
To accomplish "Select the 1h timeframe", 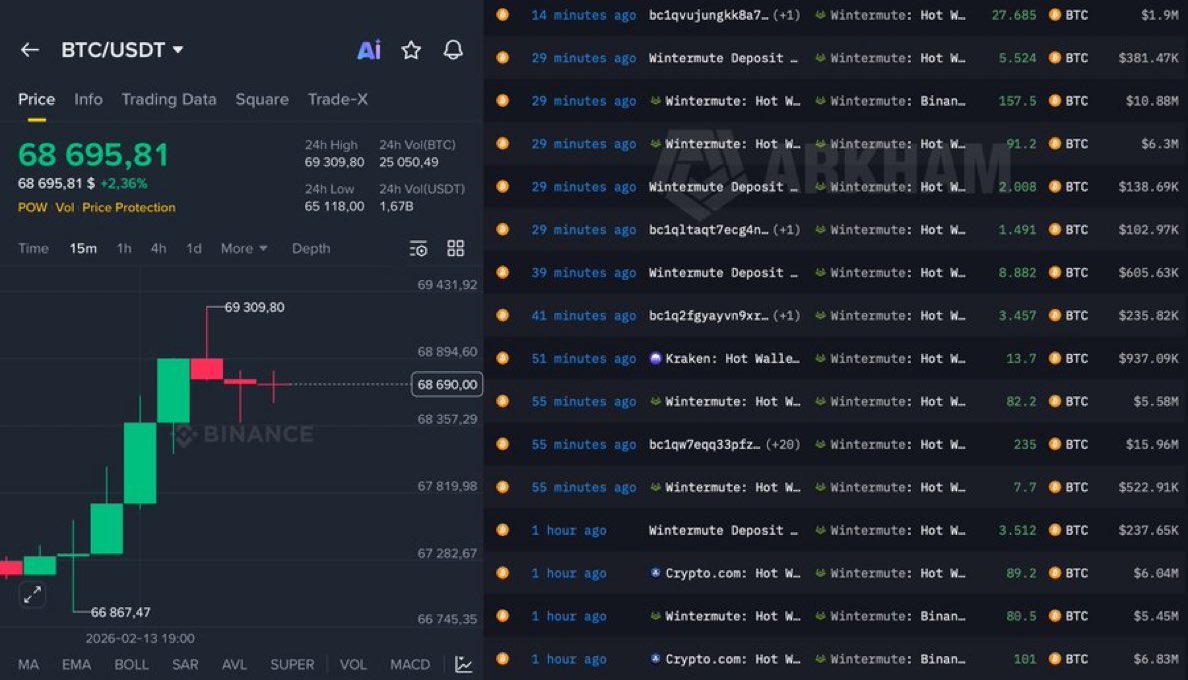I will (x=123, y=248).
